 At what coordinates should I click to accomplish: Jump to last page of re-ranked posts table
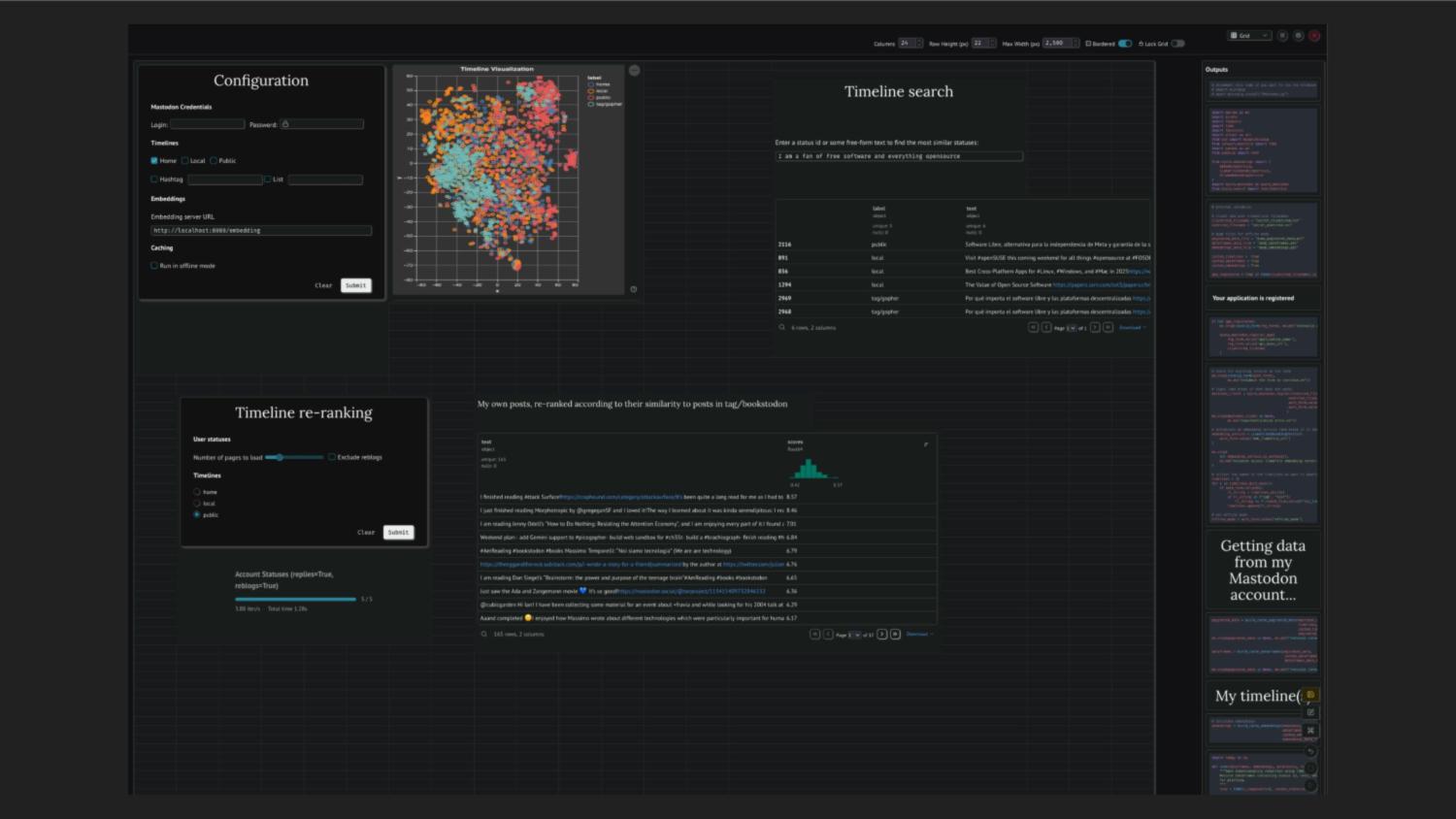[895, 635]
